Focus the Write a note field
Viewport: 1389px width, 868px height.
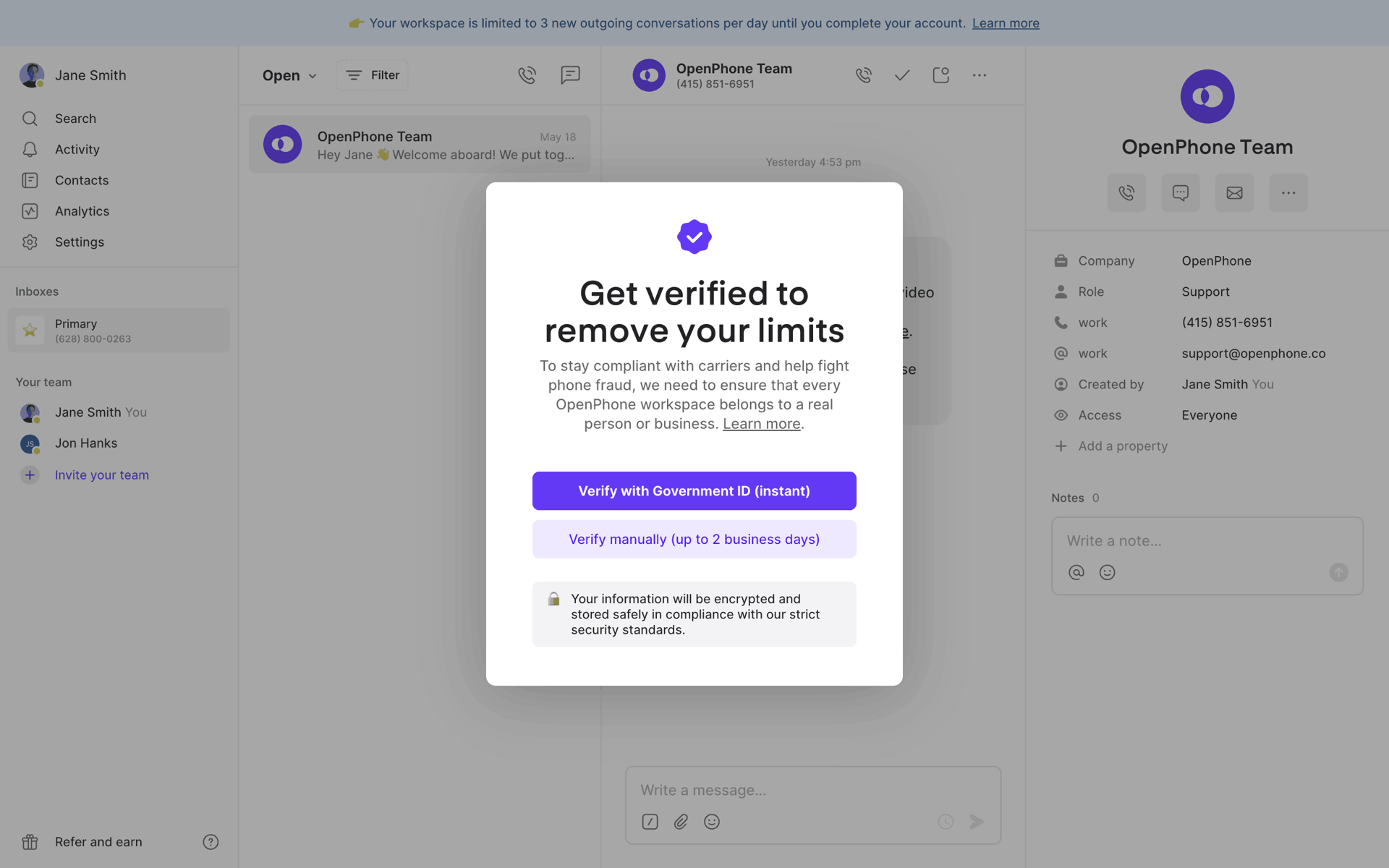pos(1207,541)
